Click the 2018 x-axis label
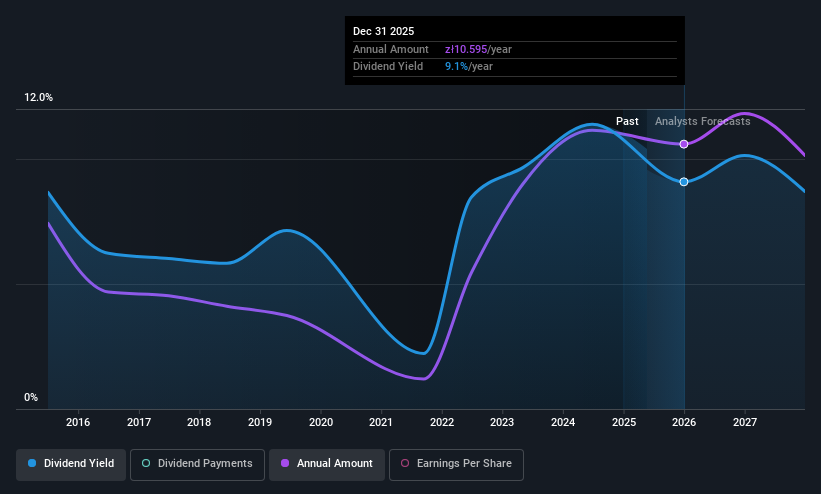Viewport: 821px width, 494px height. pos(199,422)
